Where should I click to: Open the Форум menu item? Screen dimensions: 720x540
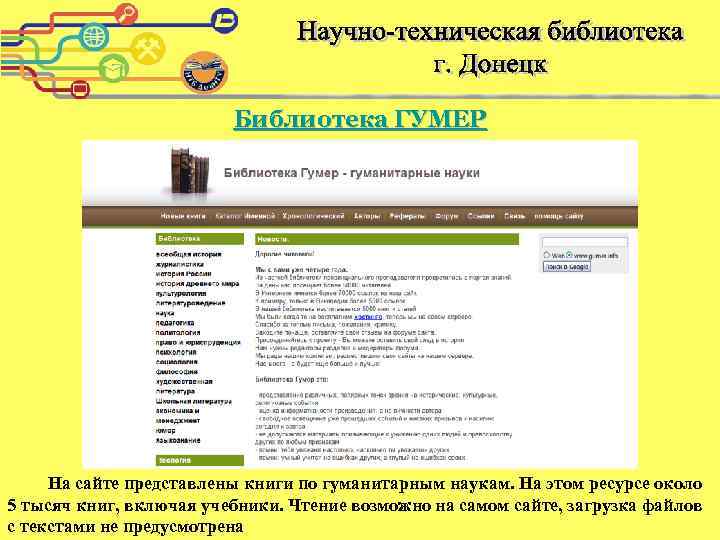446,216
